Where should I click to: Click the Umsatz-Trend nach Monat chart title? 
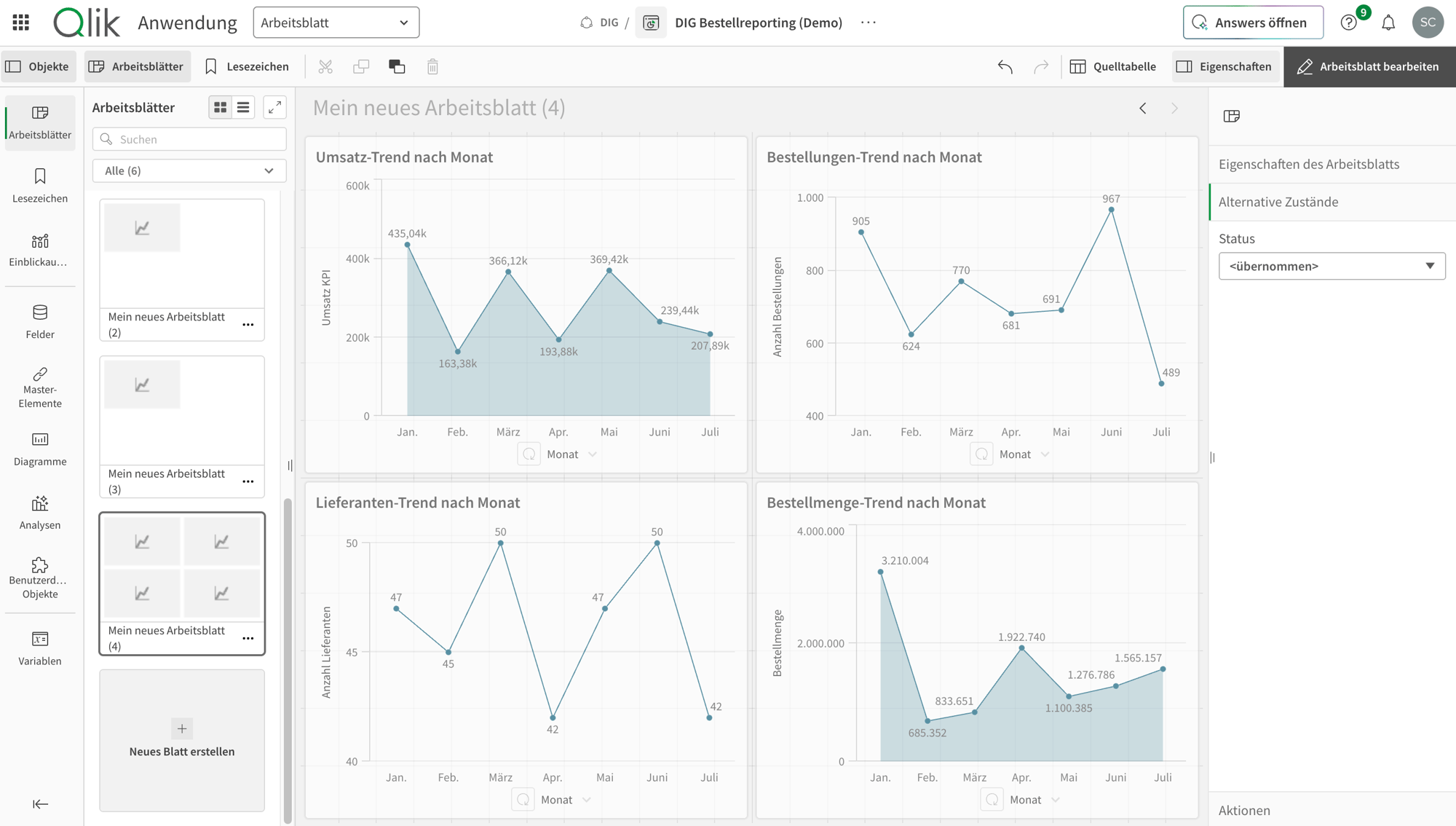(404, 157)
